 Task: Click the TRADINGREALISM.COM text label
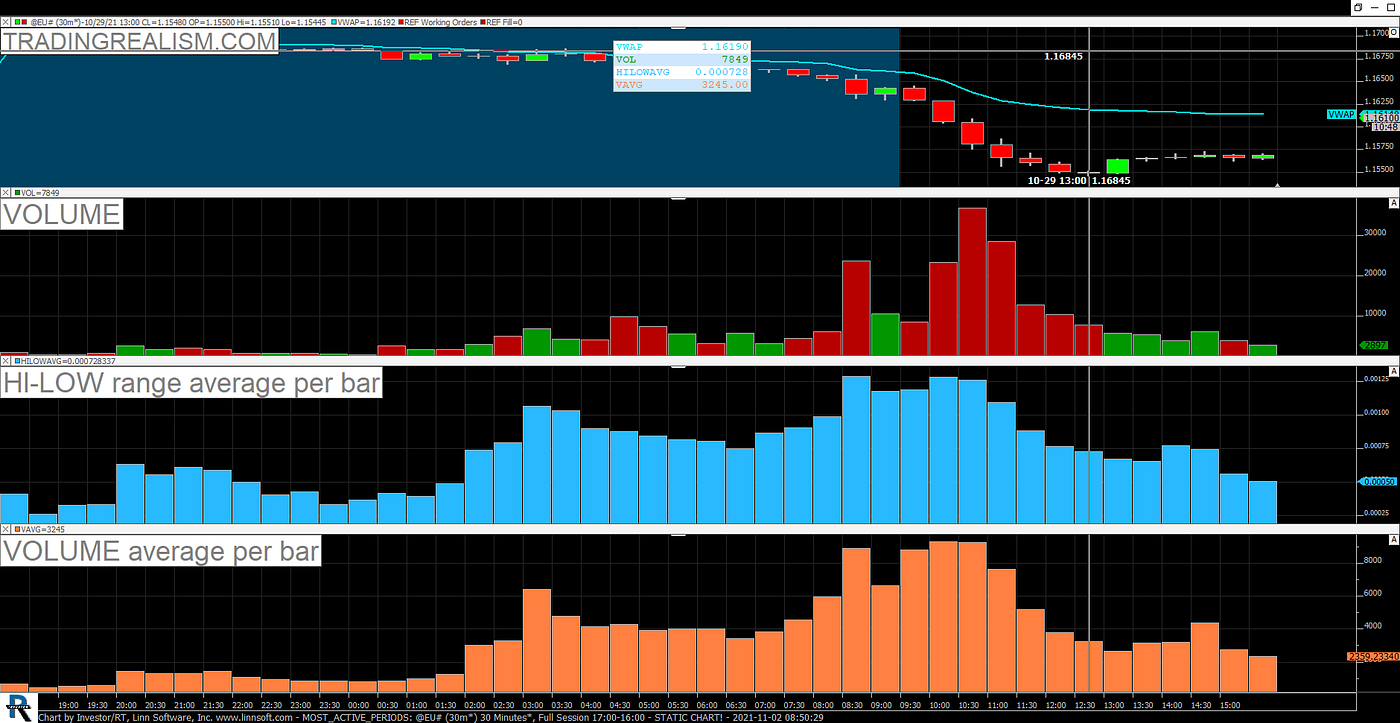tap(139, 41)
